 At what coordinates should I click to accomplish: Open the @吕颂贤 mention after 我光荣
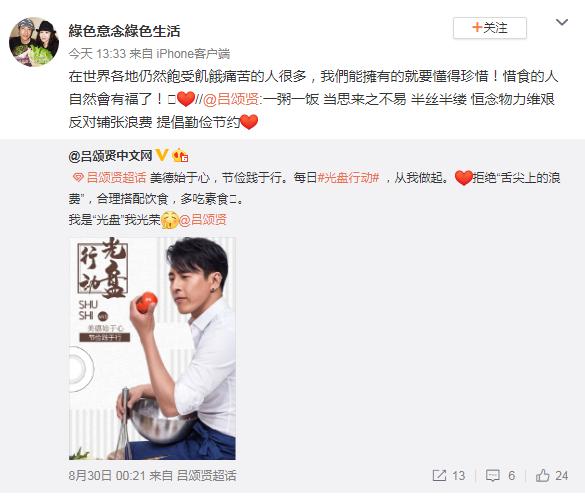pyautogui.click(x=203, y=220)
